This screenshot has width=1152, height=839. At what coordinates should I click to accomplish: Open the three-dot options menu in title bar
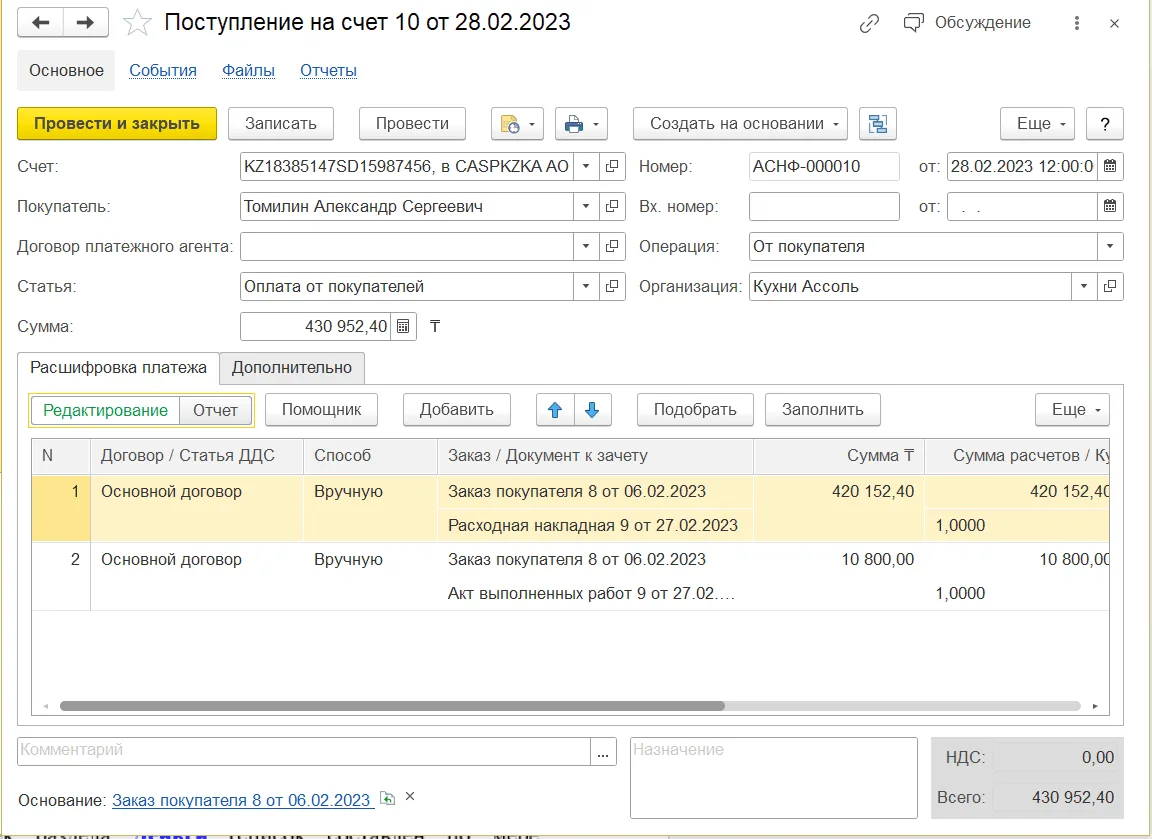click(x=1076, y=24)
